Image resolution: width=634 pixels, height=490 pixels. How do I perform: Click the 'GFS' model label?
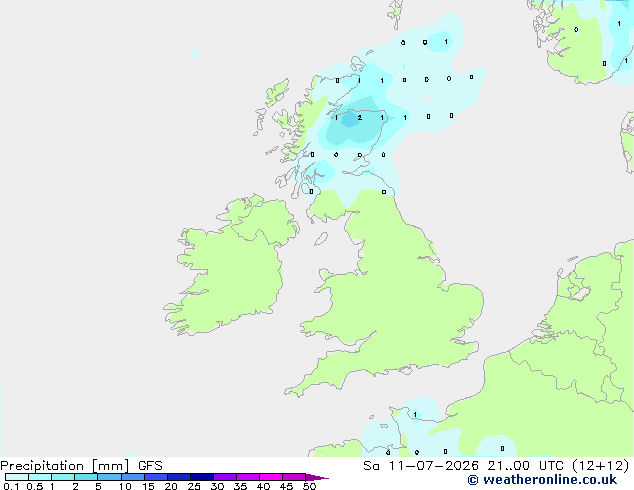pyautogui.click(x=150, y=466)
